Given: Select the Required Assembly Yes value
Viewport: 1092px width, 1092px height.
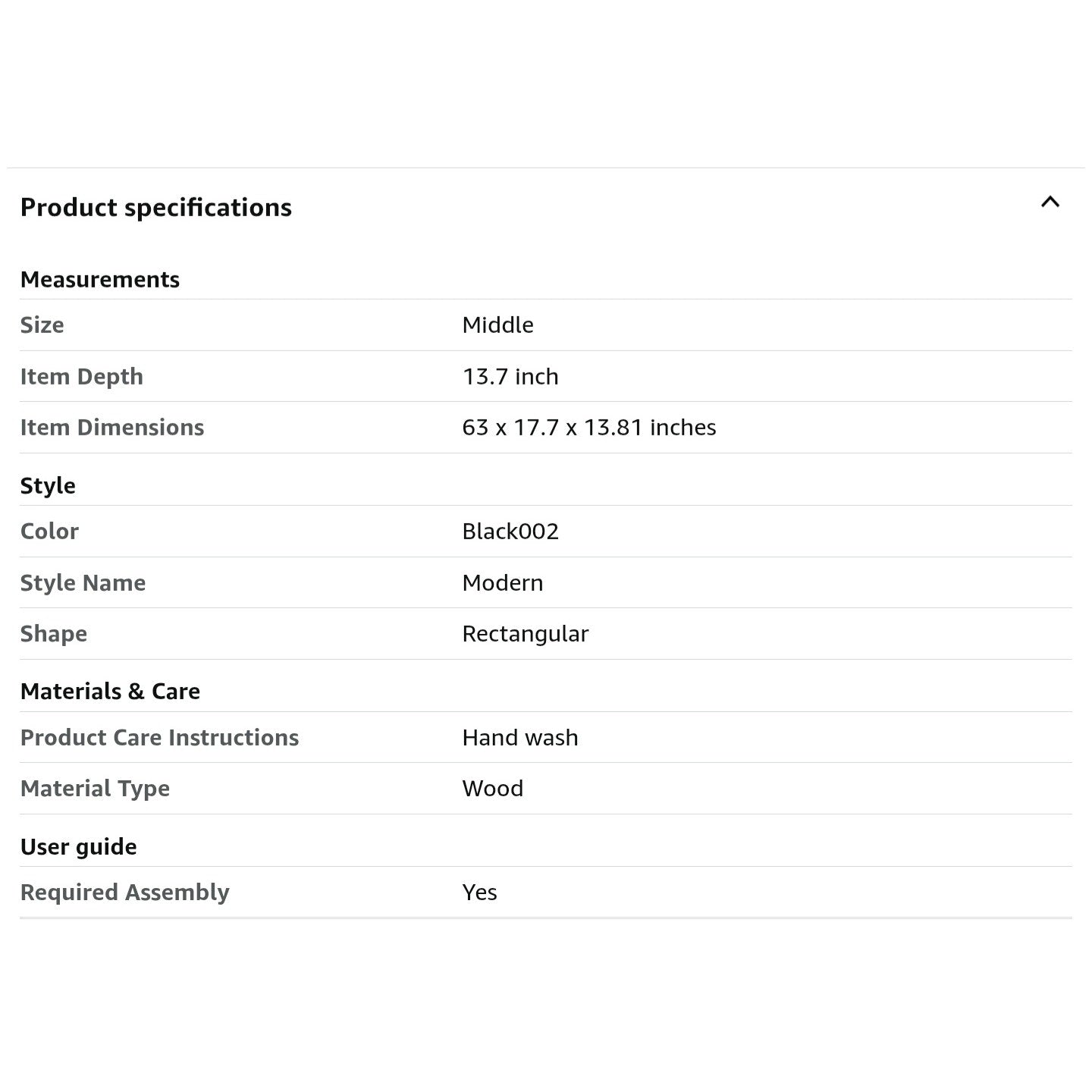Looking at the screenshot, I should [x=479, y=893].
